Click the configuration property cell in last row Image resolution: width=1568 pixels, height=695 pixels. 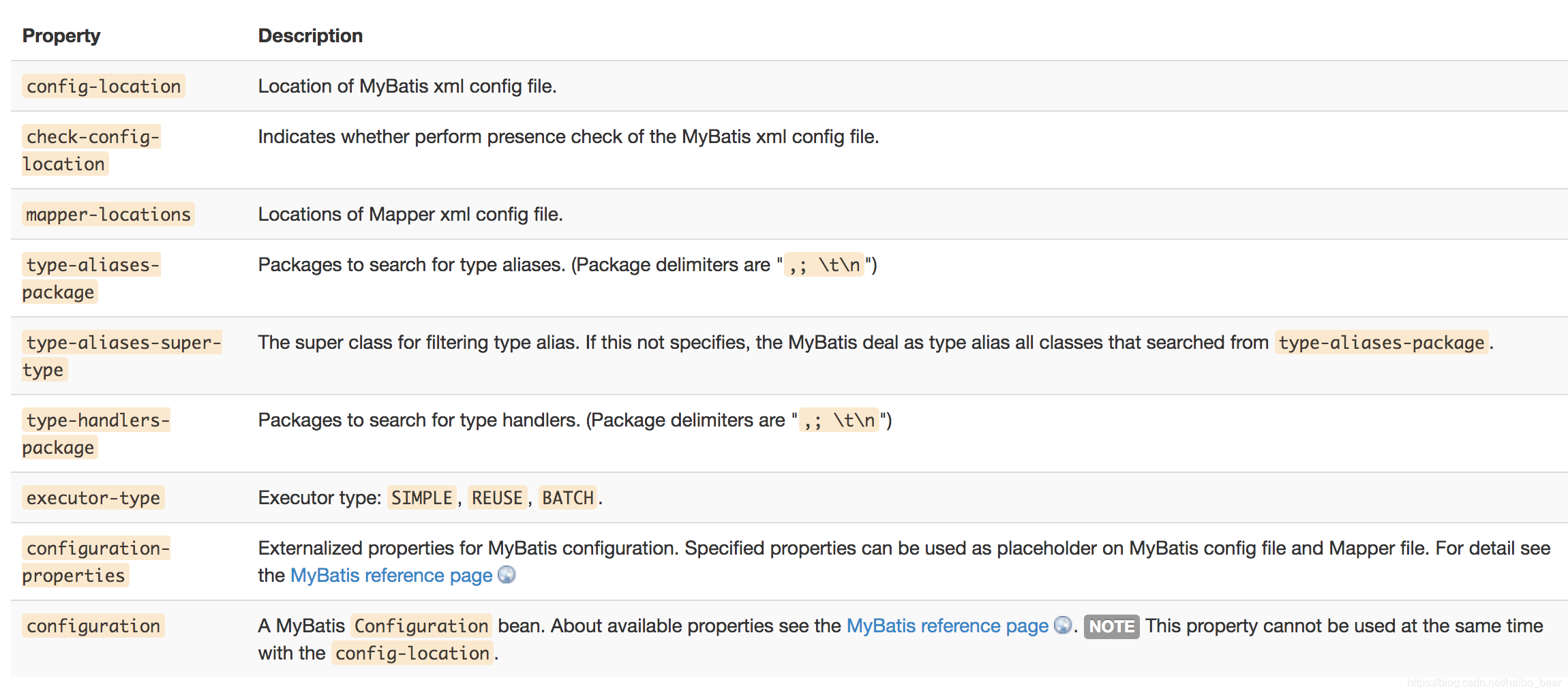[x=93, y=626]
